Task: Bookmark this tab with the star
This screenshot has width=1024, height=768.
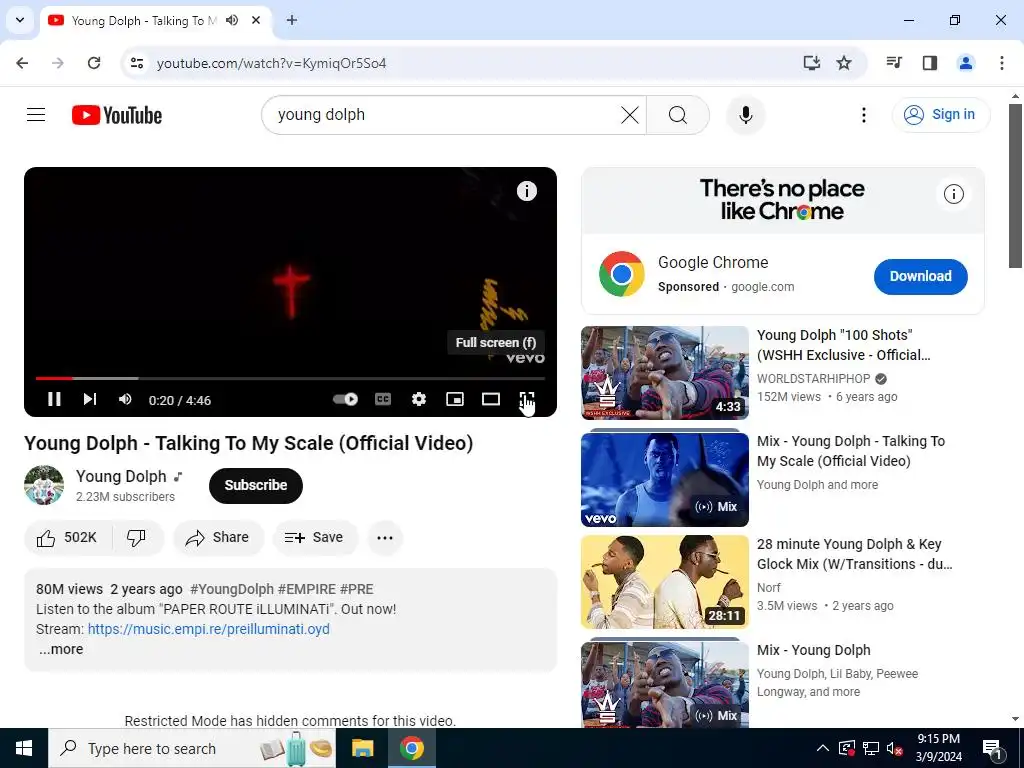Action: coord(844,63)
